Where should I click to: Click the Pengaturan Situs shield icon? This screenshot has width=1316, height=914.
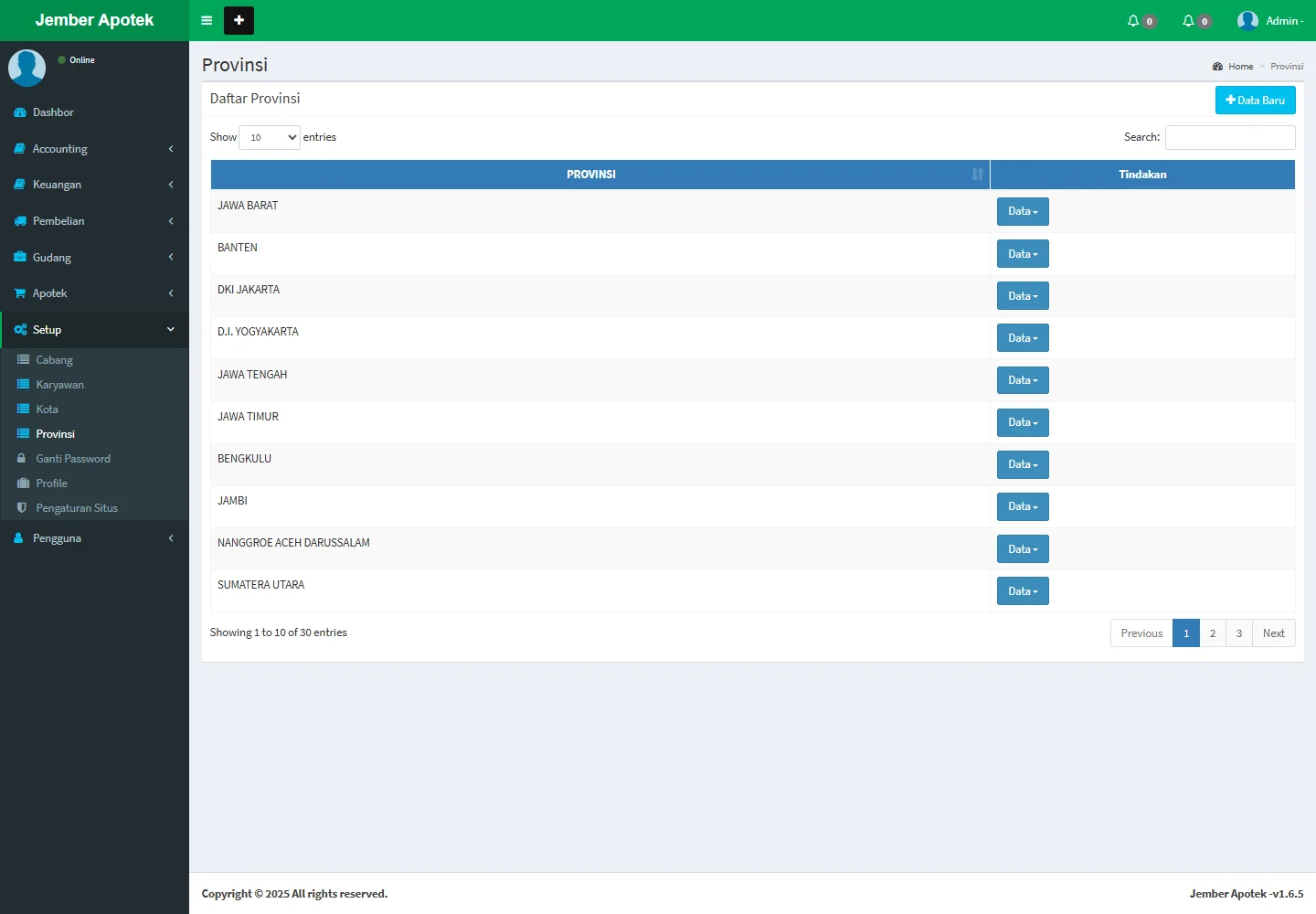22,508
